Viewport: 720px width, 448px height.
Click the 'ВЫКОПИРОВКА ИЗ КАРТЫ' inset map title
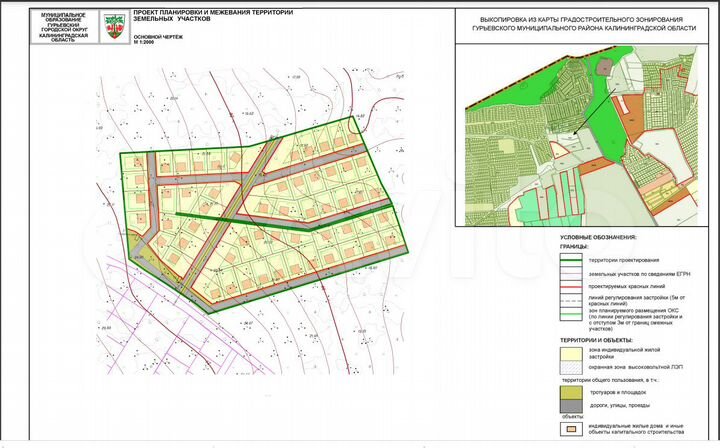(581, 24)
